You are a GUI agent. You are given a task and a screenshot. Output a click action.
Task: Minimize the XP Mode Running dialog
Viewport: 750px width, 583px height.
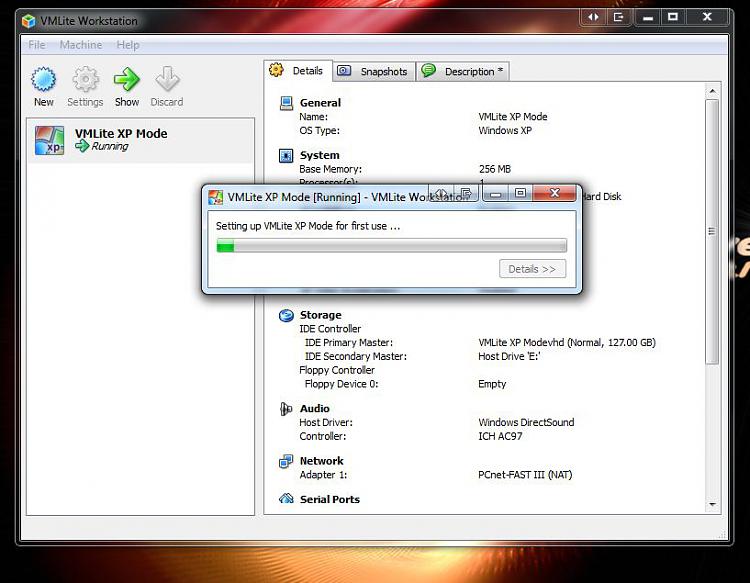pos(496,194)
